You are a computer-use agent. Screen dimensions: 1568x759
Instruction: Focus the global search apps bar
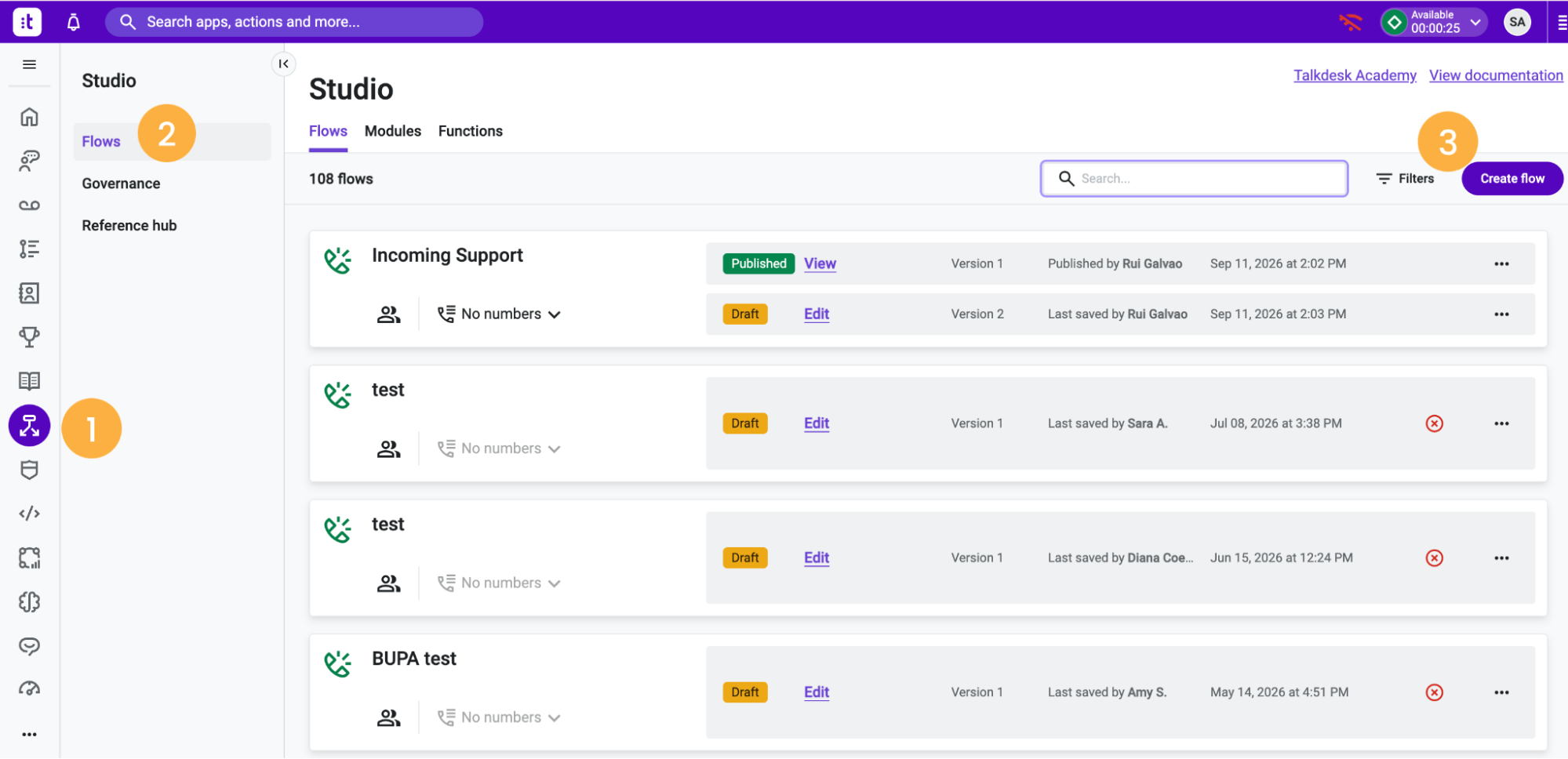[x=294, y=22]
